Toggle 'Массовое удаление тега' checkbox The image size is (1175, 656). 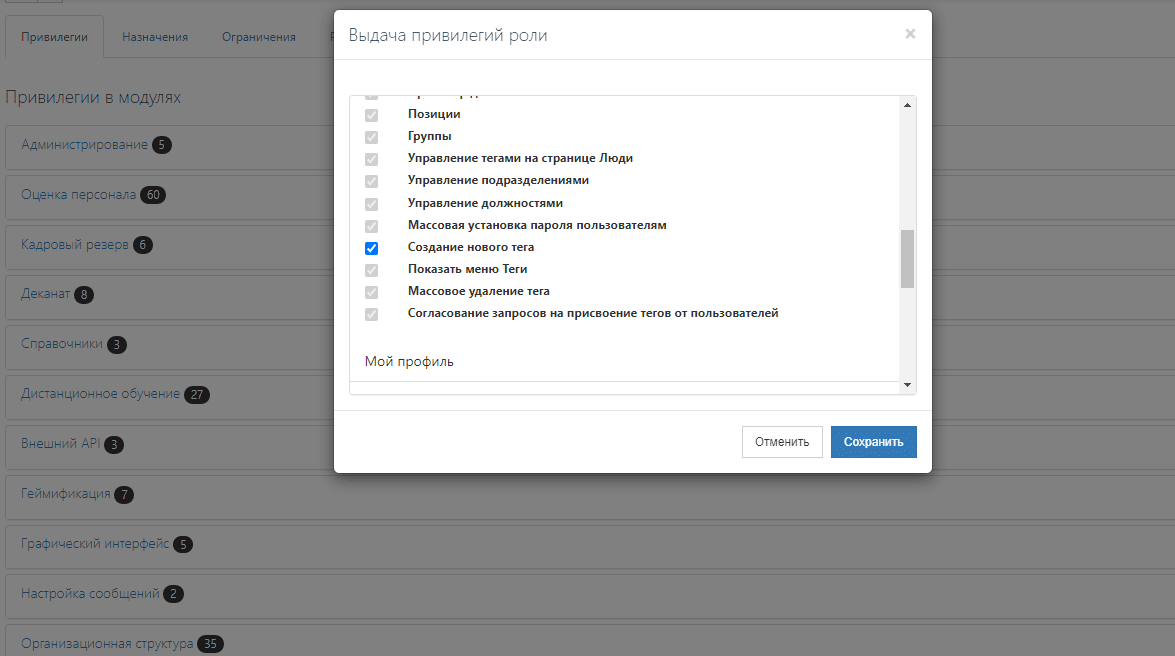[372, 292]
